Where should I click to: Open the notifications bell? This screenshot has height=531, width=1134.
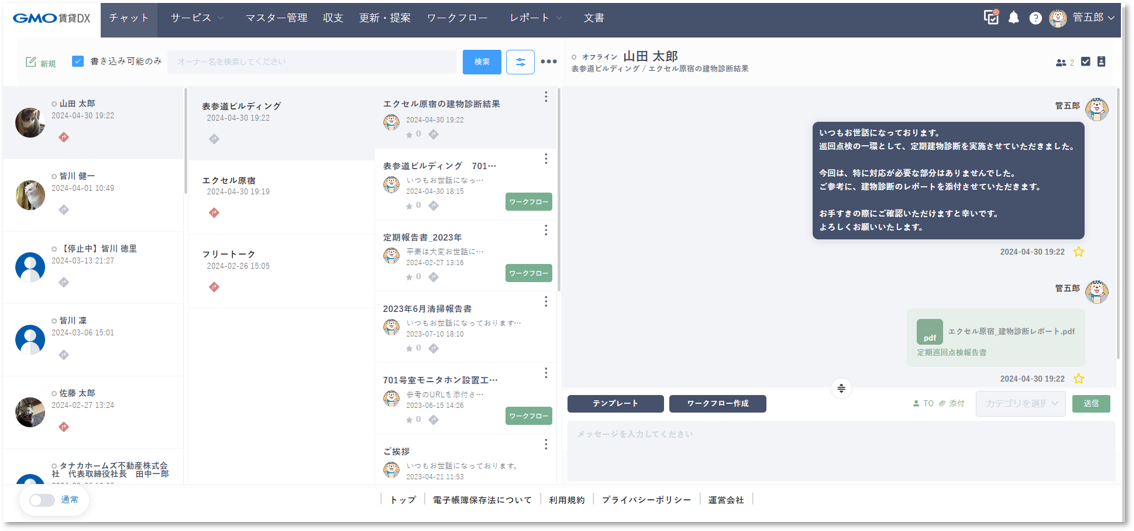pos(1013,18)
